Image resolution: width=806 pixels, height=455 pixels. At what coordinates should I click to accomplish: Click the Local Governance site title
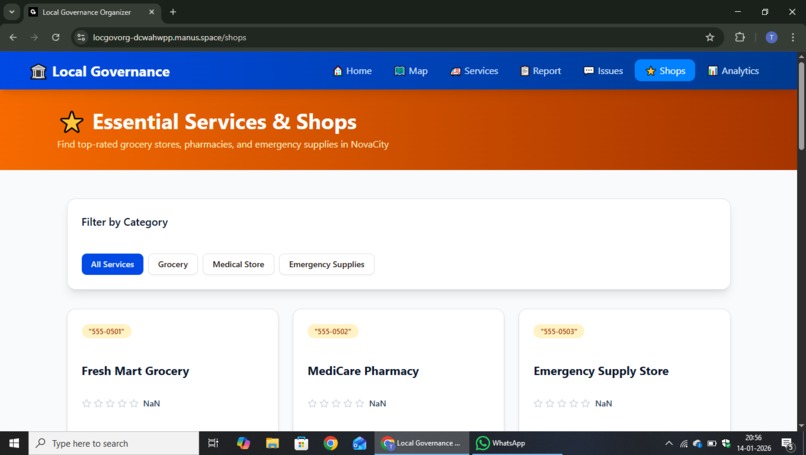[111, 71]
